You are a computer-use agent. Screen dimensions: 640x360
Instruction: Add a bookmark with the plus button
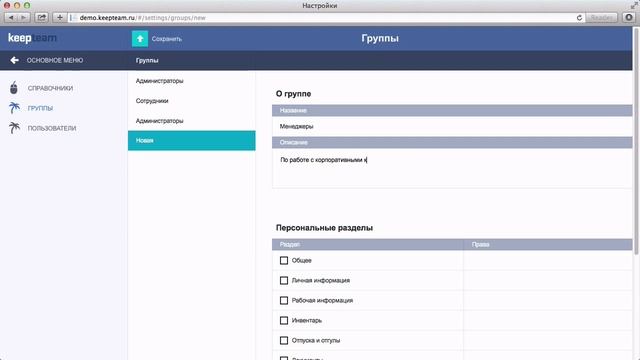tap(60, 18)
